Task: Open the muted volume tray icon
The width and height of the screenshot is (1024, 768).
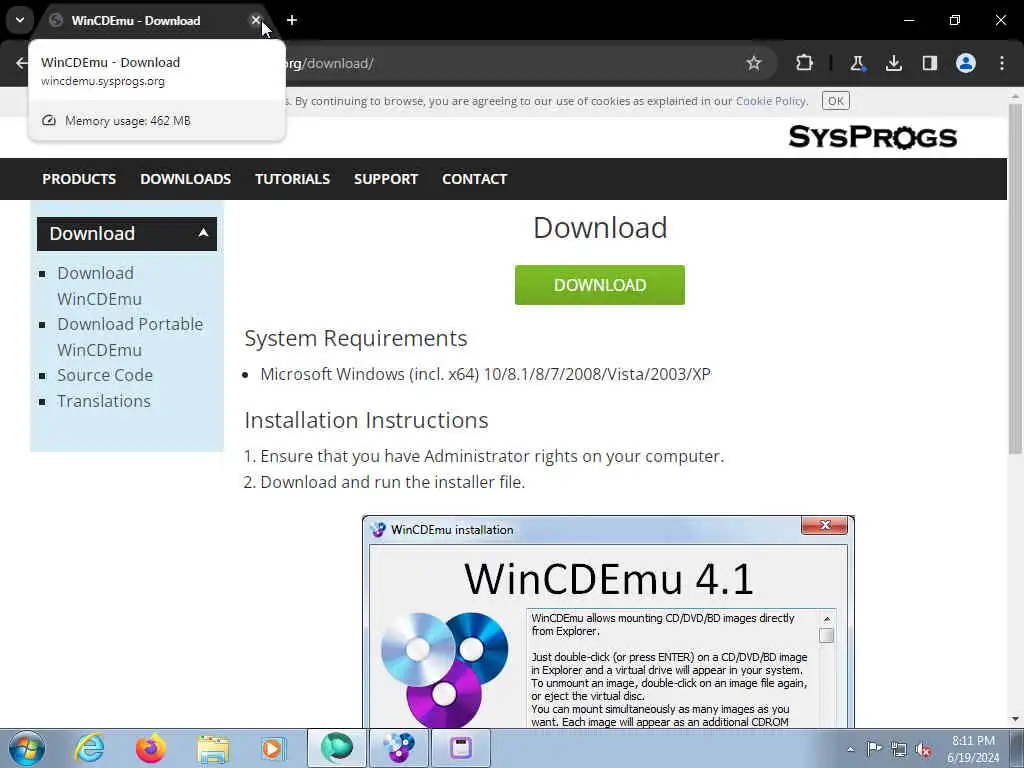Action: [x=923, y=749]
